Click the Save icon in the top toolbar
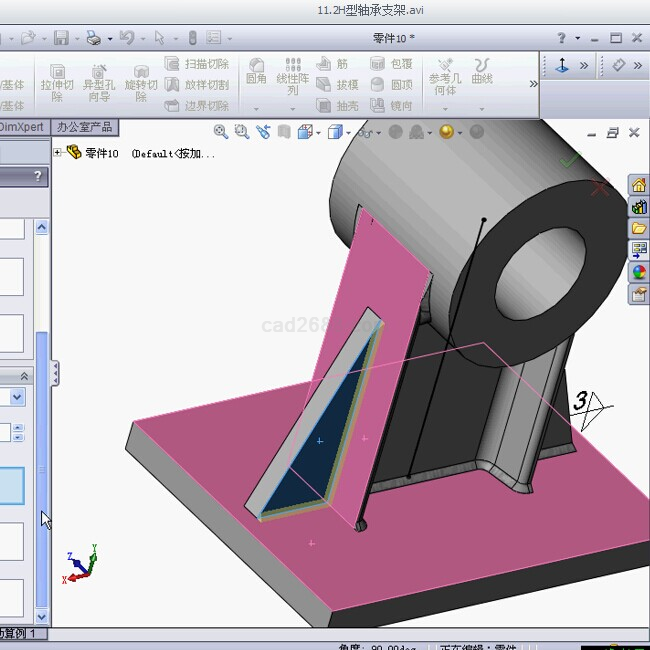The width and height of the screenshot is (650, 650). click(61, 38)
